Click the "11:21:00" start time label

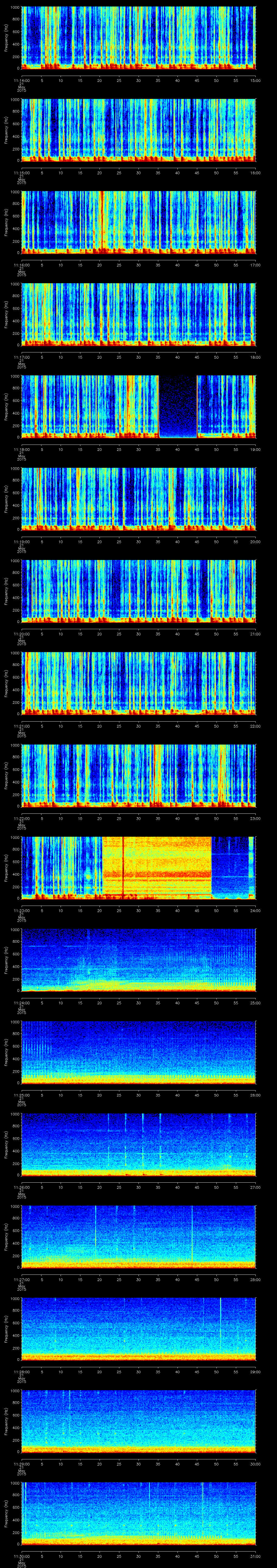coord(22,726)
